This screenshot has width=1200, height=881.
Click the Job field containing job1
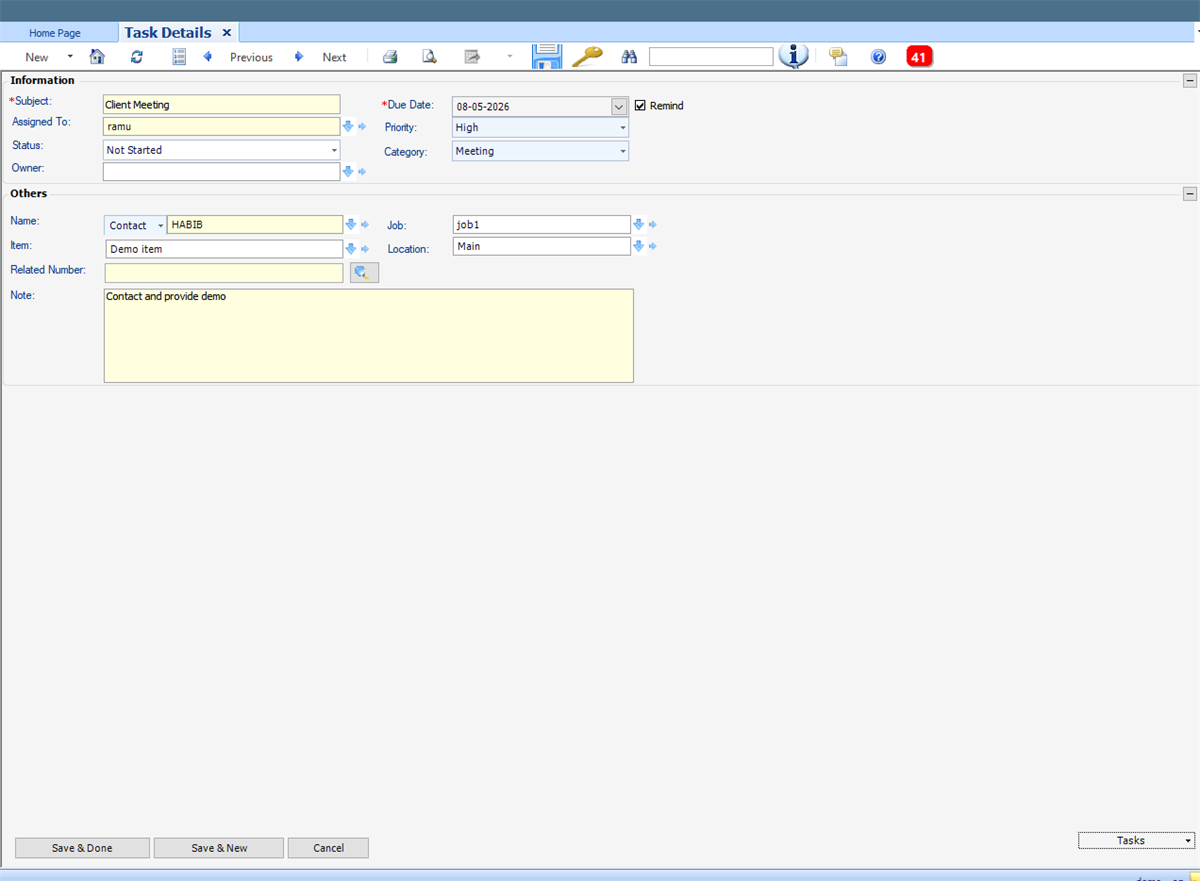pos(542,225)
